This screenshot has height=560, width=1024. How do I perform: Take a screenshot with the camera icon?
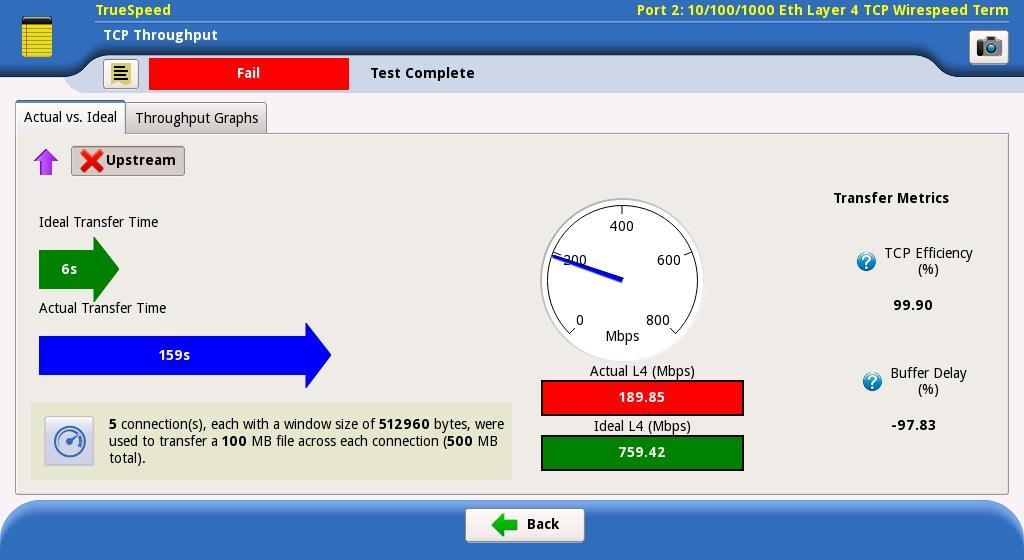pyautogui.click(x=989, y=46)
